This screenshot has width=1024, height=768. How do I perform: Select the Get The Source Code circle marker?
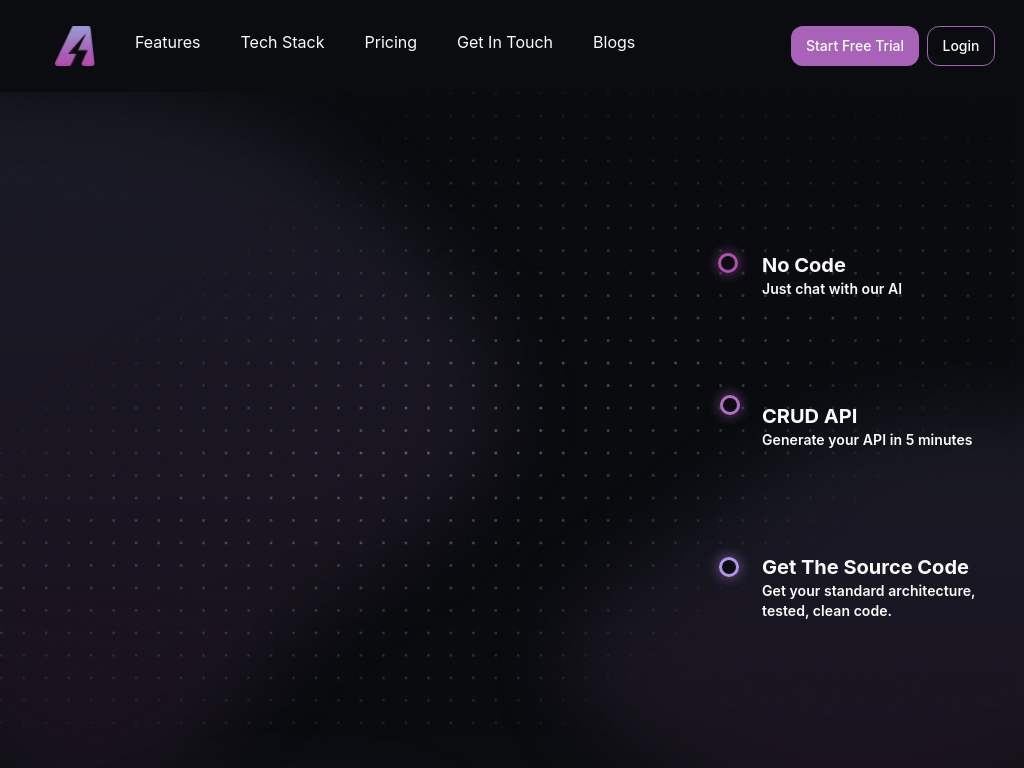[x=729, y=567]
